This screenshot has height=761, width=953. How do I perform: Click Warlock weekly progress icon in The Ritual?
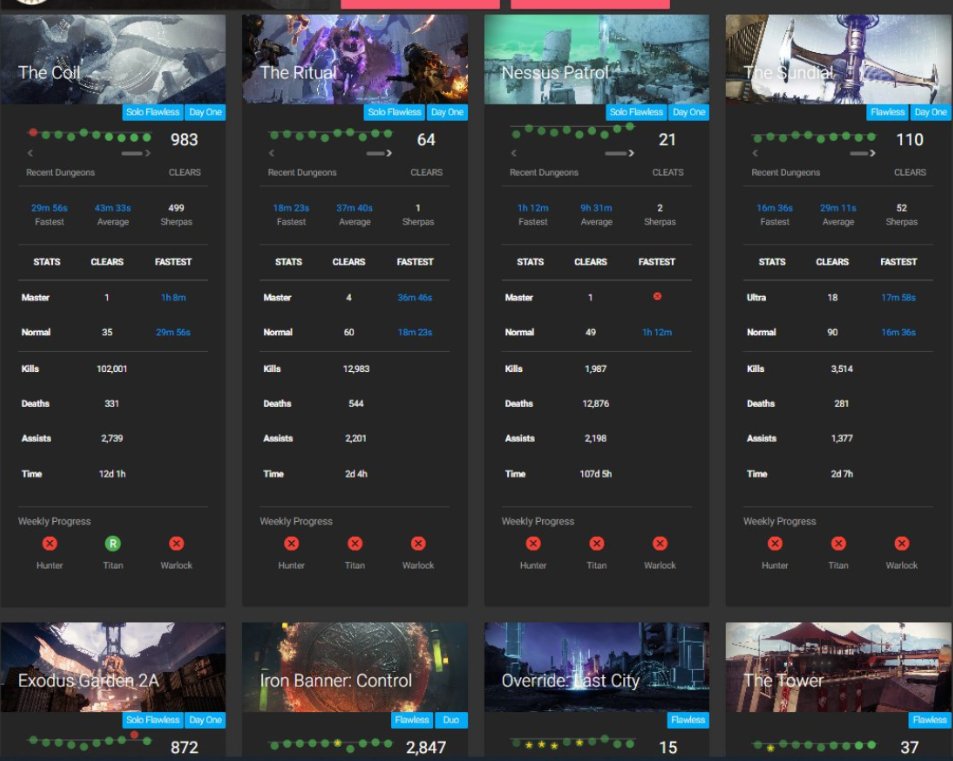[418, 543]
